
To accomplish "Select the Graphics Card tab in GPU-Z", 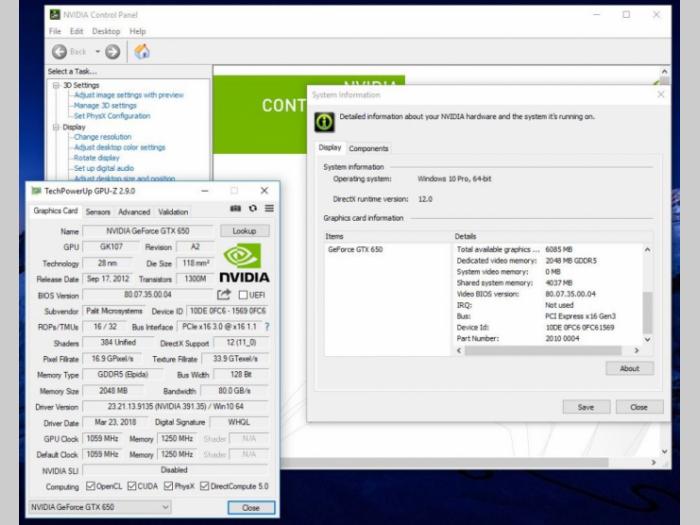I will (x=55, y=211).
